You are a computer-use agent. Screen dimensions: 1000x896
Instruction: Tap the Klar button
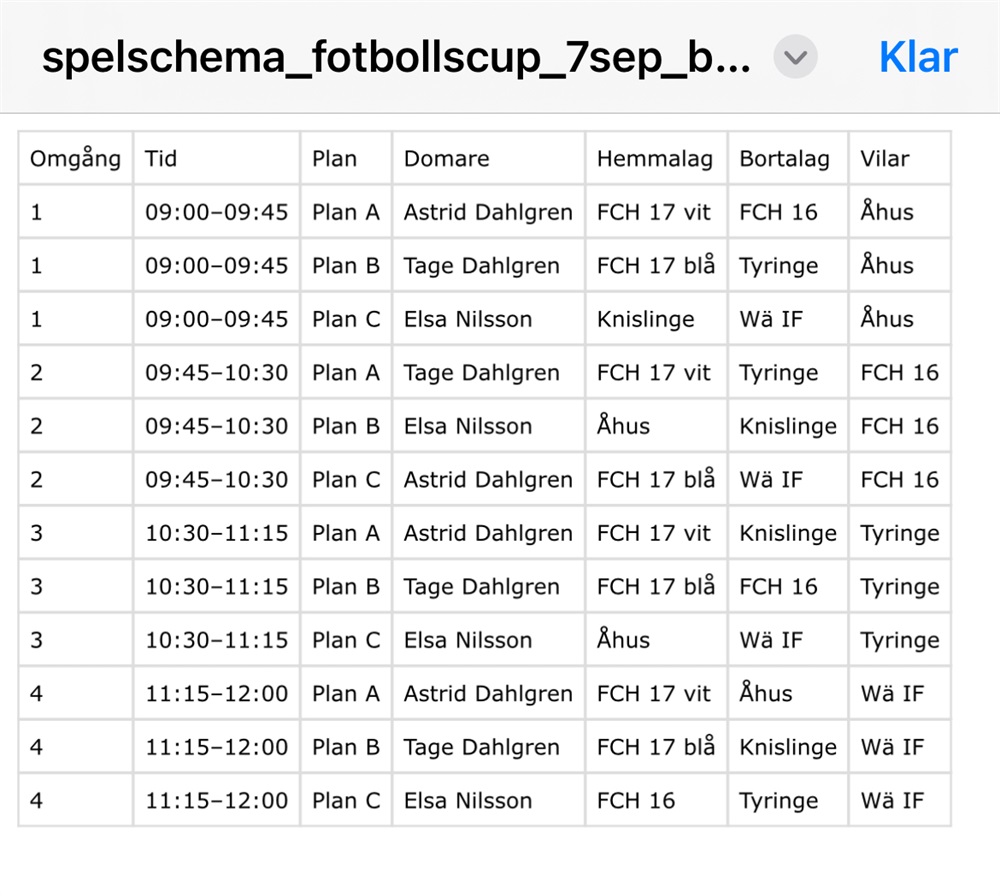coord(917,58)
